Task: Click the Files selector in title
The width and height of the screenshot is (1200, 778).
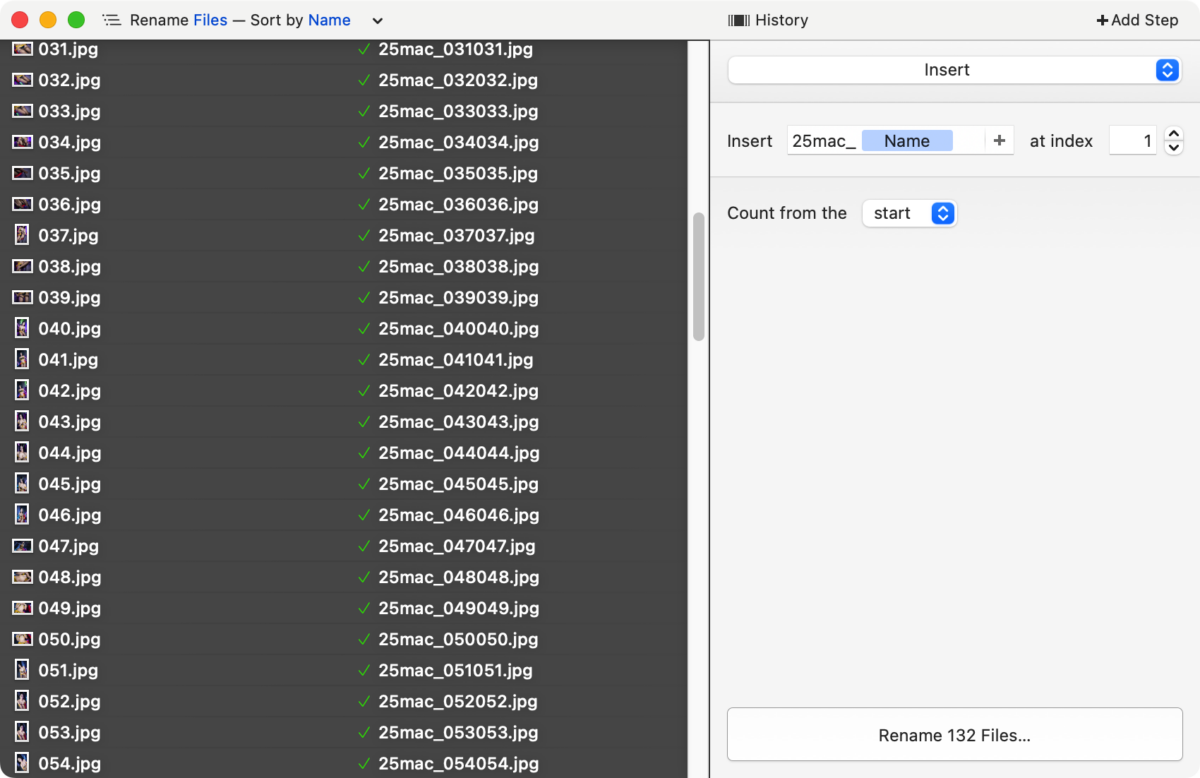Action: coord(210,20)
